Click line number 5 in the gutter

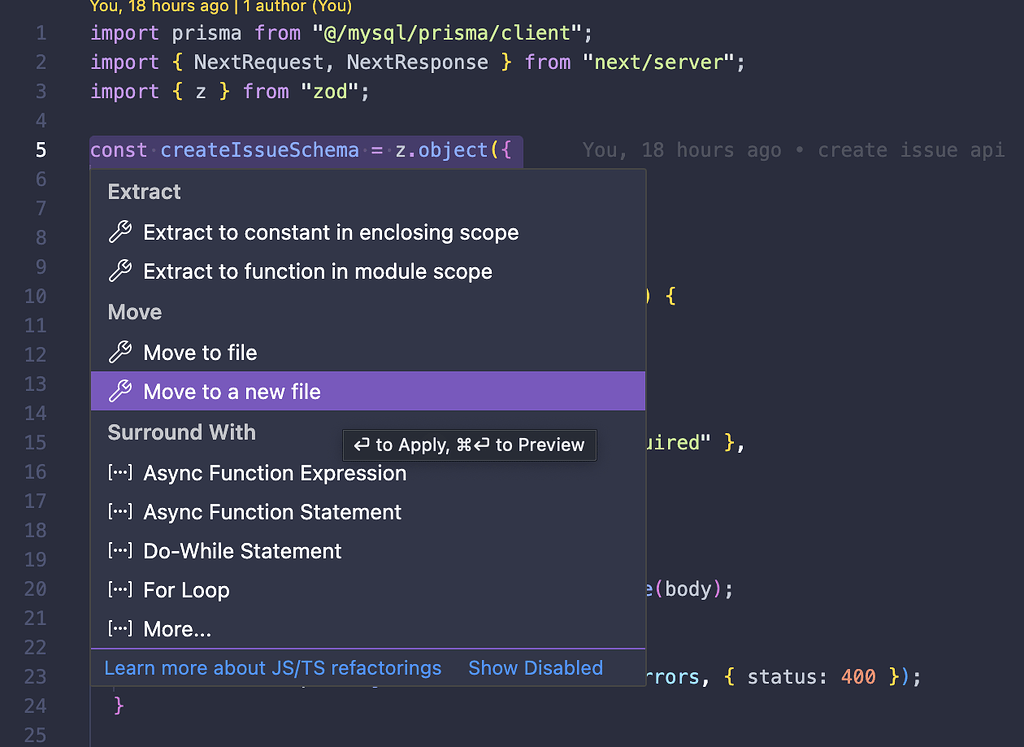pyautogui.click(x=39, y=150)
